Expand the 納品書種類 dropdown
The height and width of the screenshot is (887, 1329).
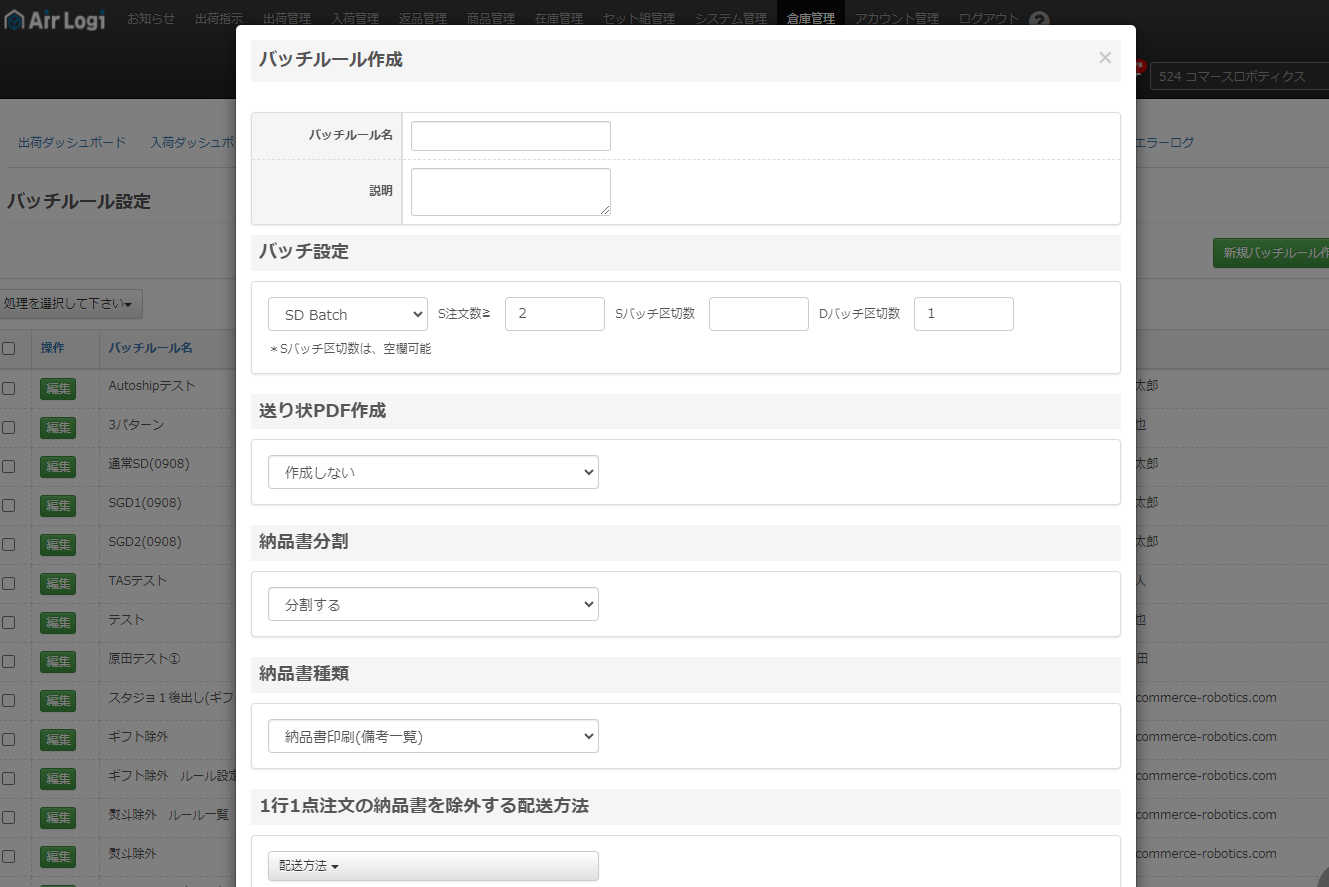[433, 736]
